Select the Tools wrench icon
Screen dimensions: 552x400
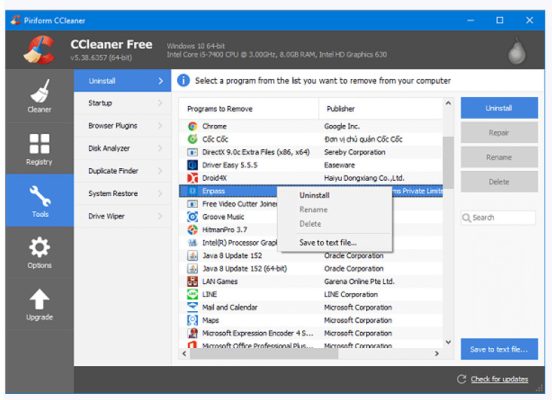point(40,196)
